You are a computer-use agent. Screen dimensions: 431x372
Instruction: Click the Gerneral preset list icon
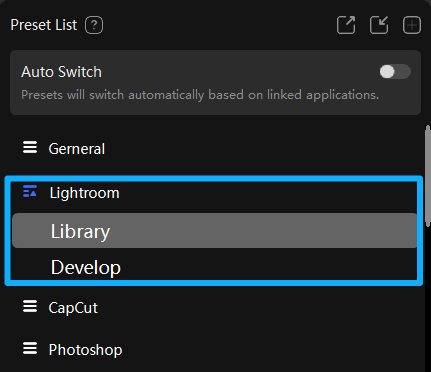(x=30, y=147)
